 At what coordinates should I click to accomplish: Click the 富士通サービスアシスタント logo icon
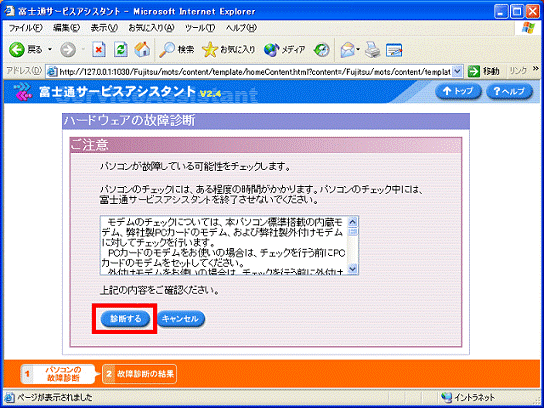tap(23, 92)
